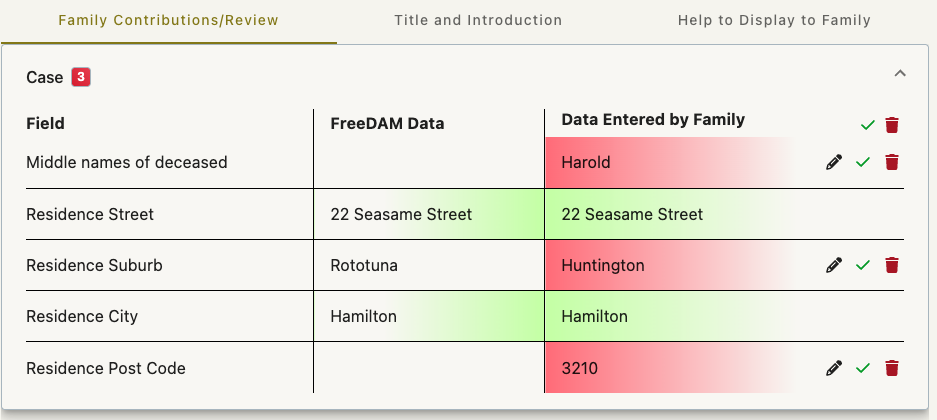
Task: Edit the Huntington suburb entry
Action: click(x=834, y=265)
